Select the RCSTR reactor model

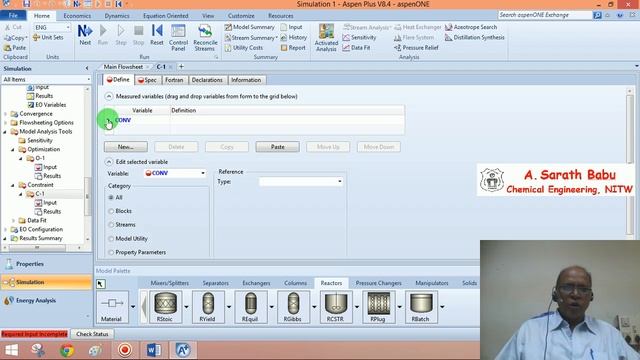point(336,307)
